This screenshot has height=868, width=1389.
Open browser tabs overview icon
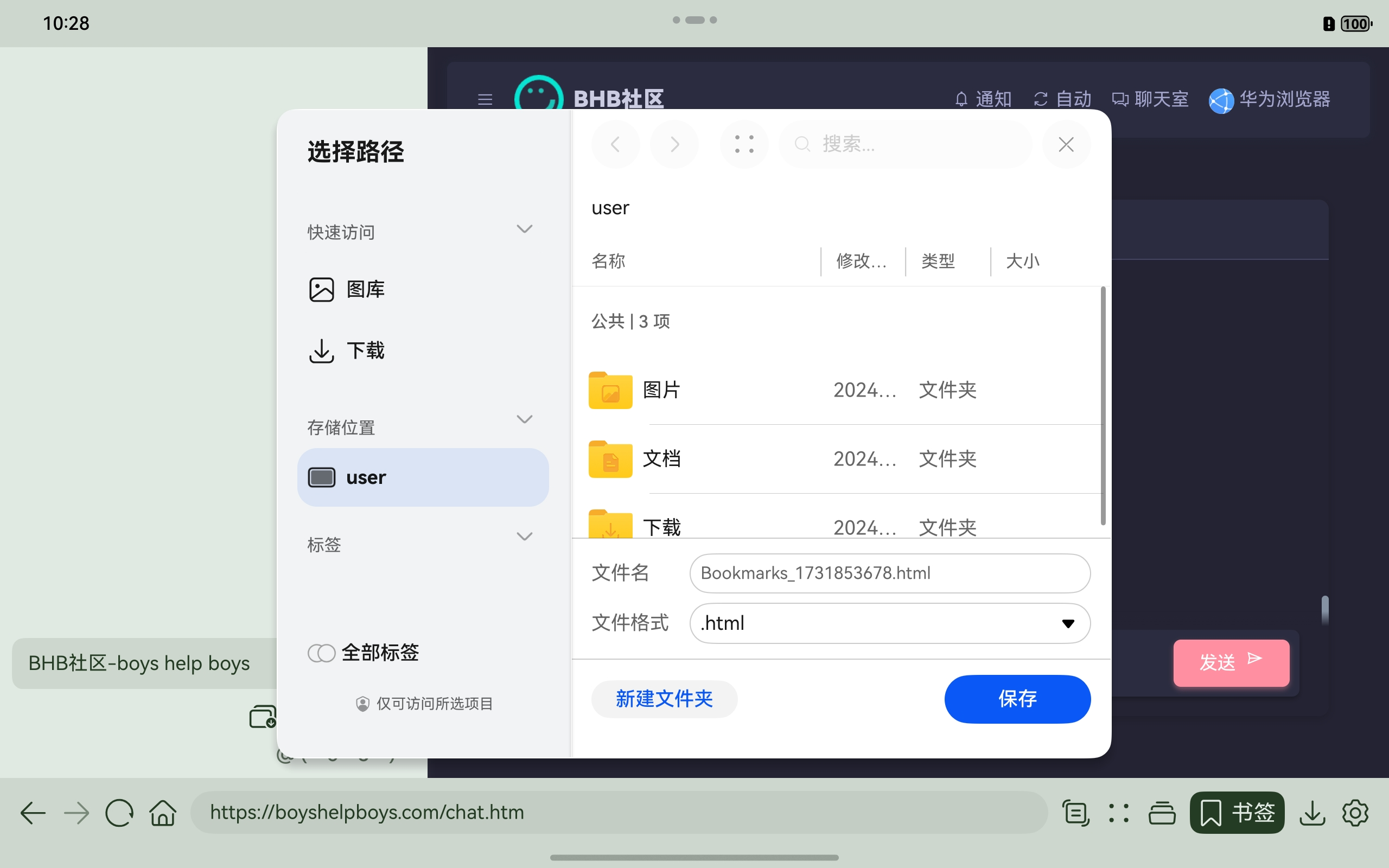(x=1162, y=813)
